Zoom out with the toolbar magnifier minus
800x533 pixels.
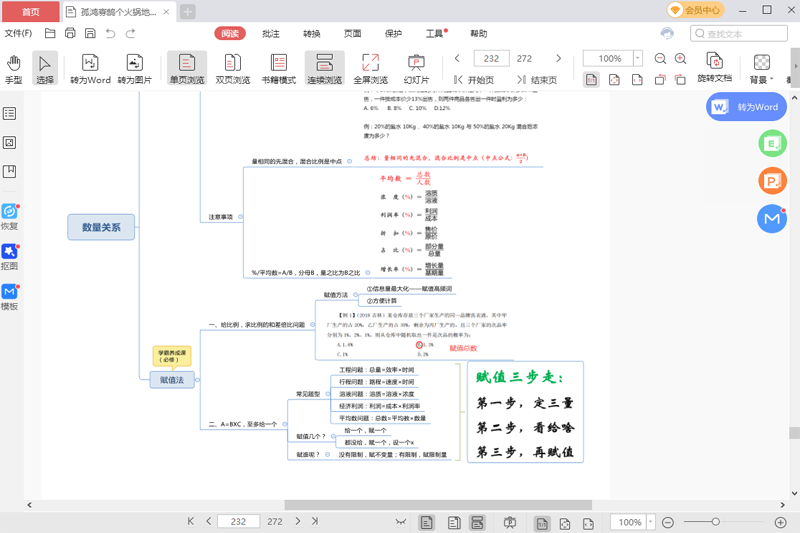660,59
